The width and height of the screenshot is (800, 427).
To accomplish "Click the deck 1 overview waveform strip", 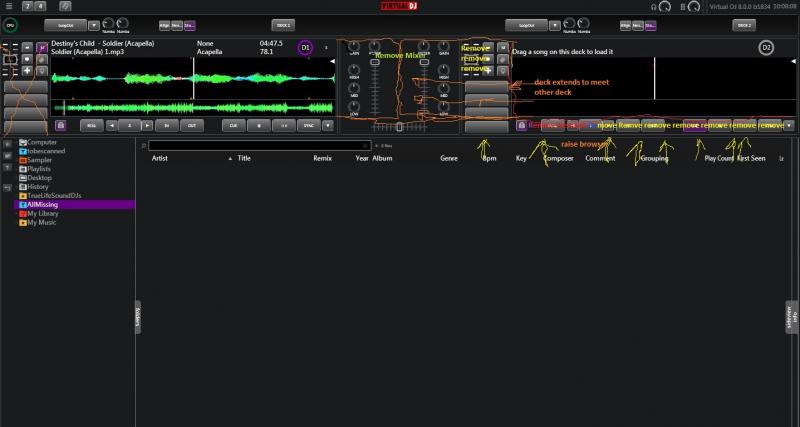I will [193, 108].
